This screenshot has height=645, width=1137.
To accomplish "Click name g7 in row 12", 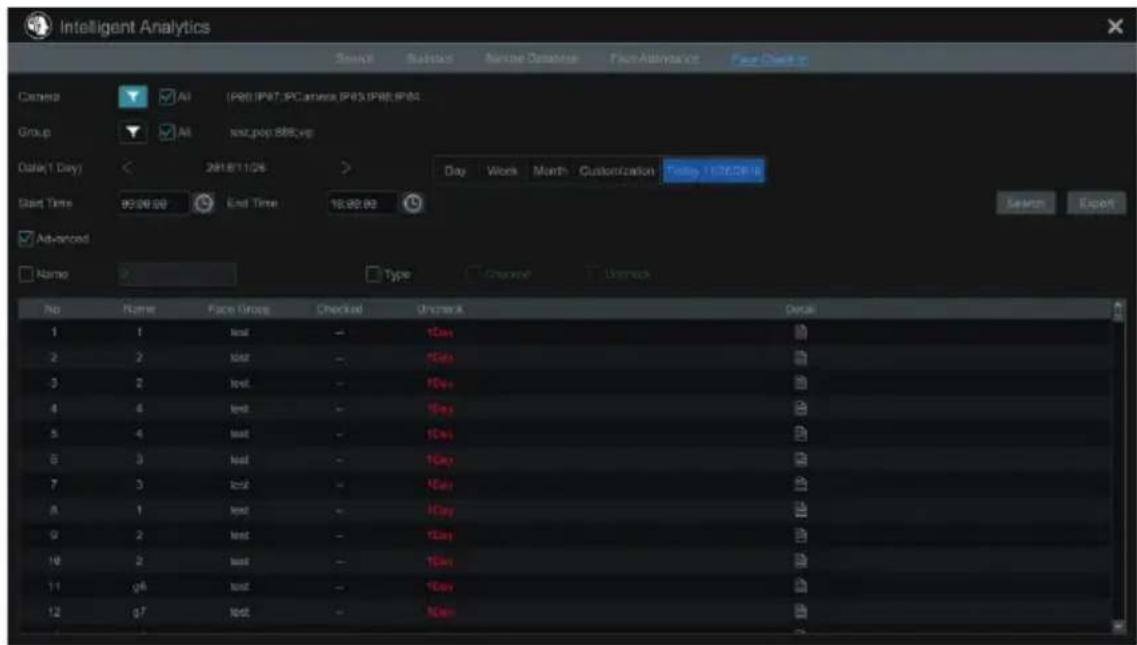I will coord(140,612).
